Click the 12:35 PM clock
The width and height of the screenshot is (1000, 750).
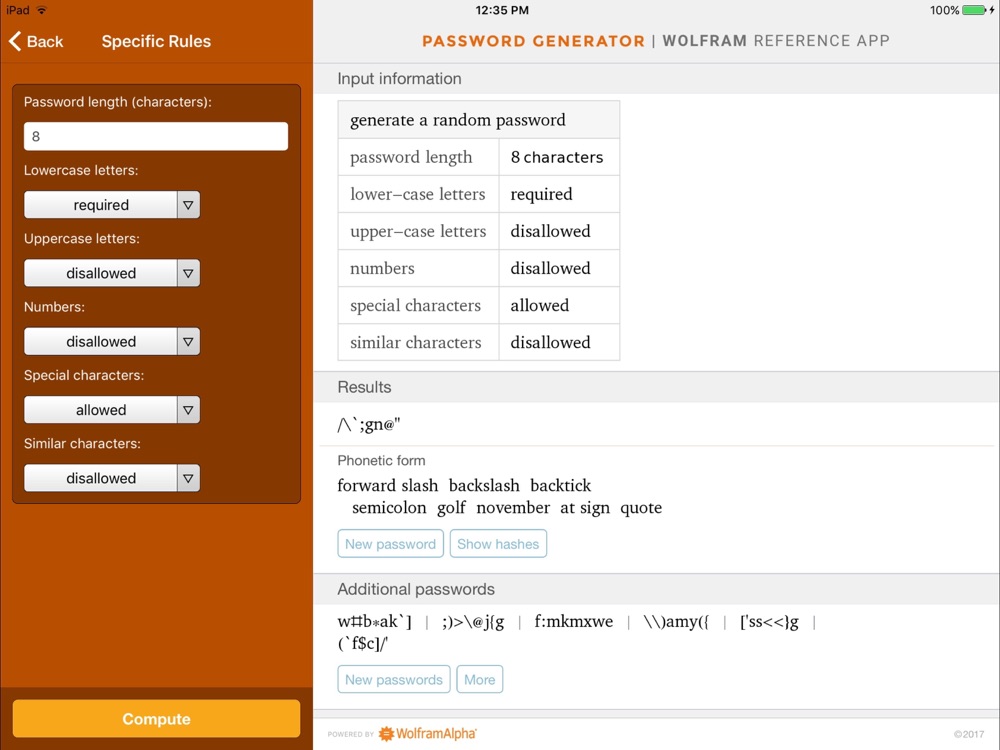tap(502, 10)
